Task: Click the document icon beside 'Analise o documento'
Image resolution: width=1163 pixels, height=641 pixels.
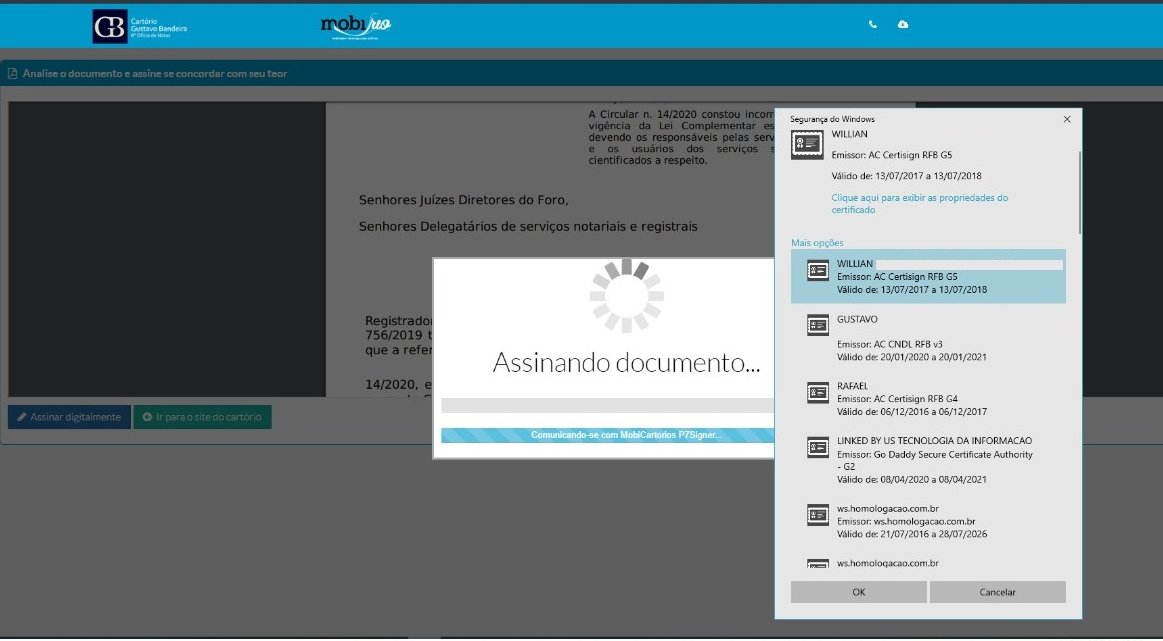Action: (12, 73)
